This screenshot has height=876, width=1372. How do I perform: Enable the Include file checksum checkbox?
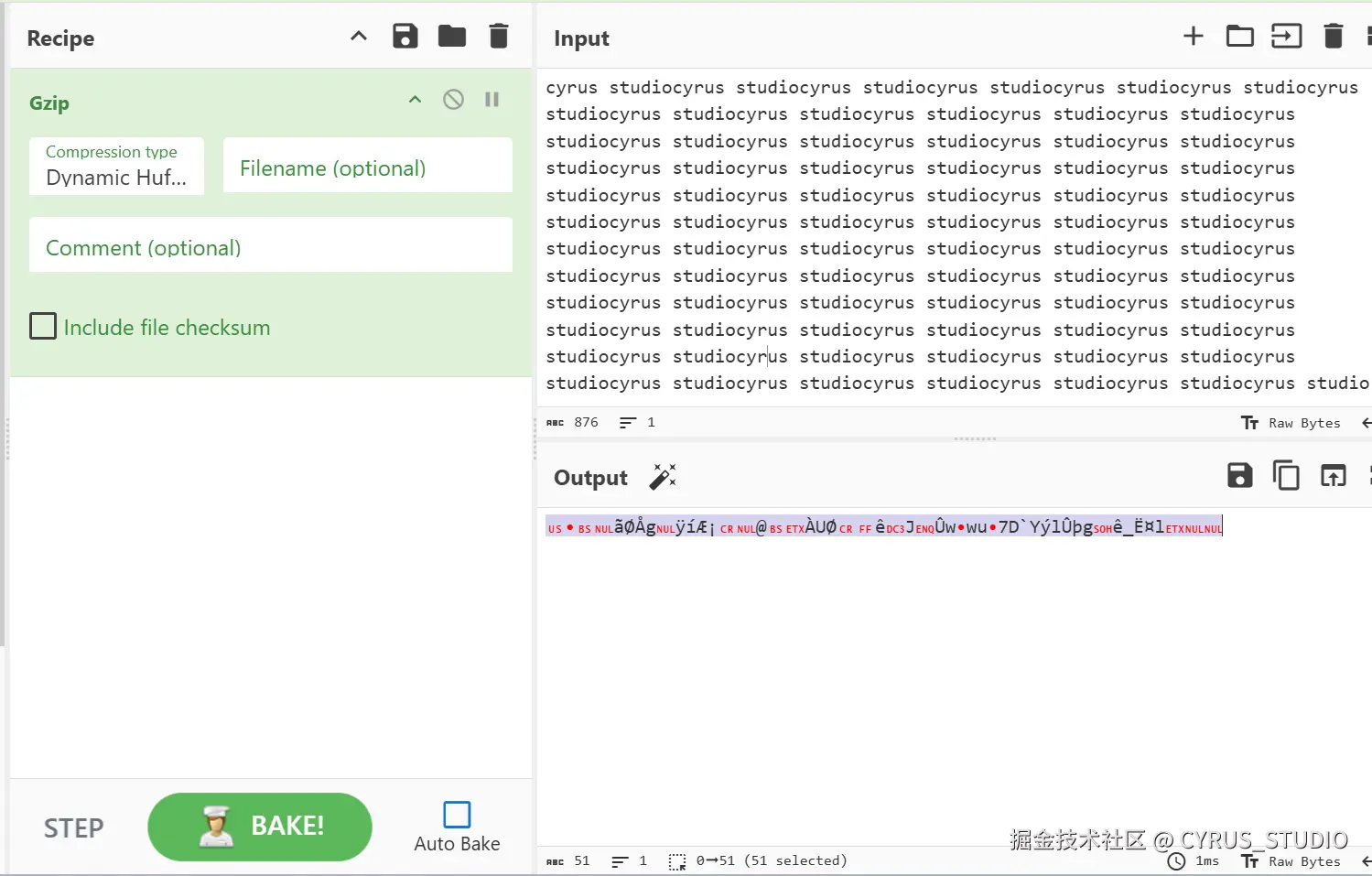click(43, 327)
